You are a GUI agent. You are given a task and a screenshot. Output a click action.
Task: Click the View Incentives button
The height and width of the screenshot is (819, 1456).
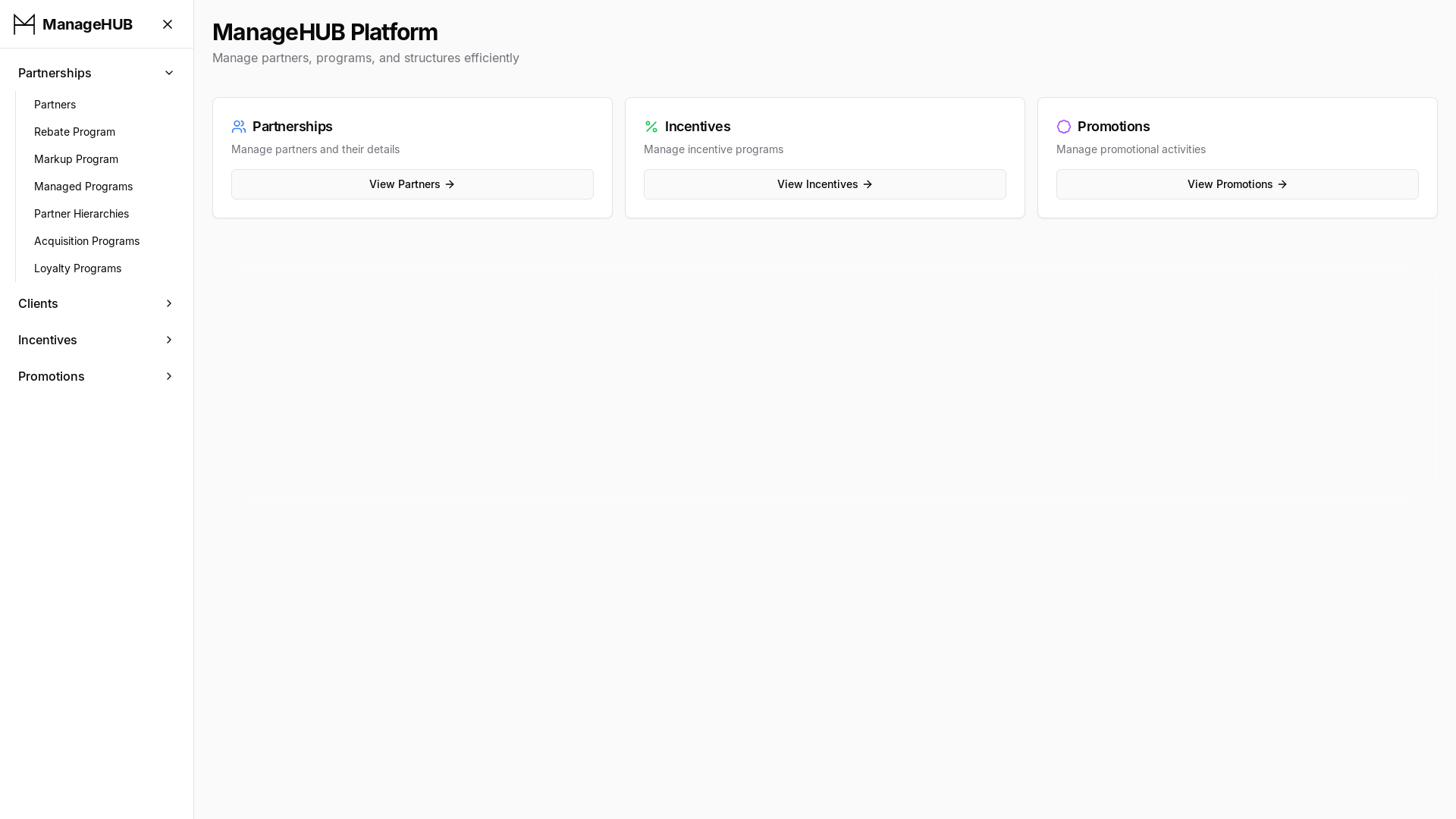[825, 184]
